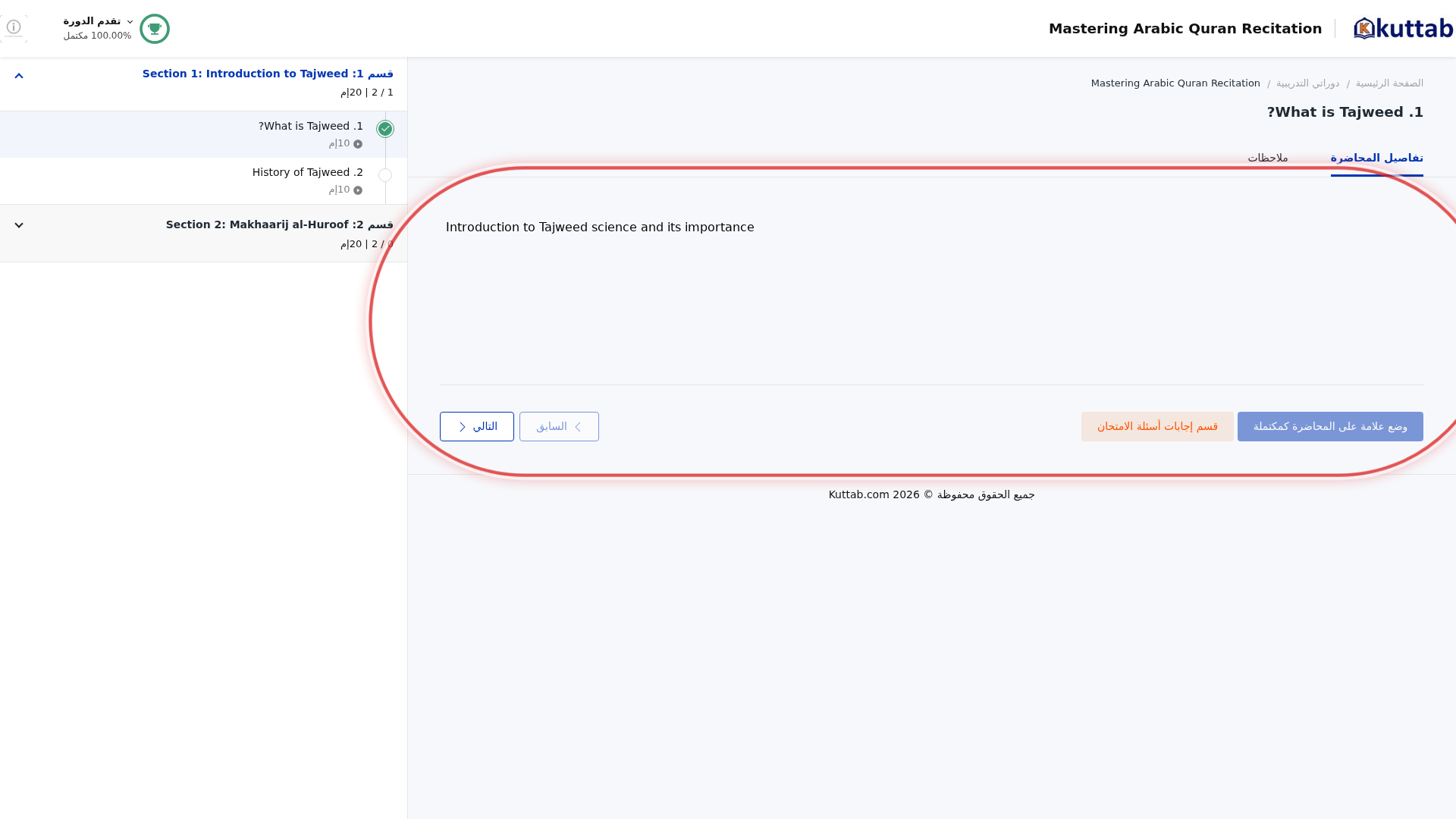This screenshot has height=819, width=1456.
Task: Open exam answers section button
Action: click(x=1157, y=426)
